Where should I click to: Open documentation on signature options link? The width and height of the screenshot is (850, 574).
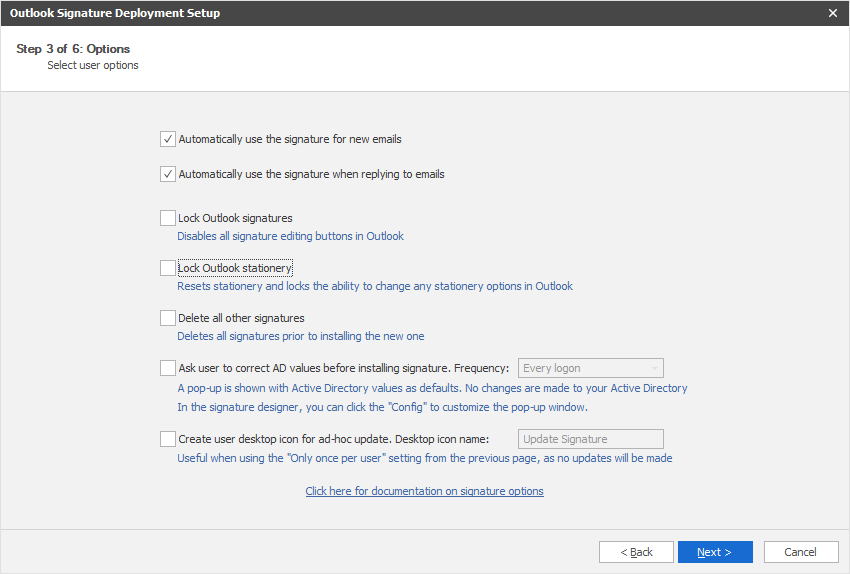coord(424,491)
